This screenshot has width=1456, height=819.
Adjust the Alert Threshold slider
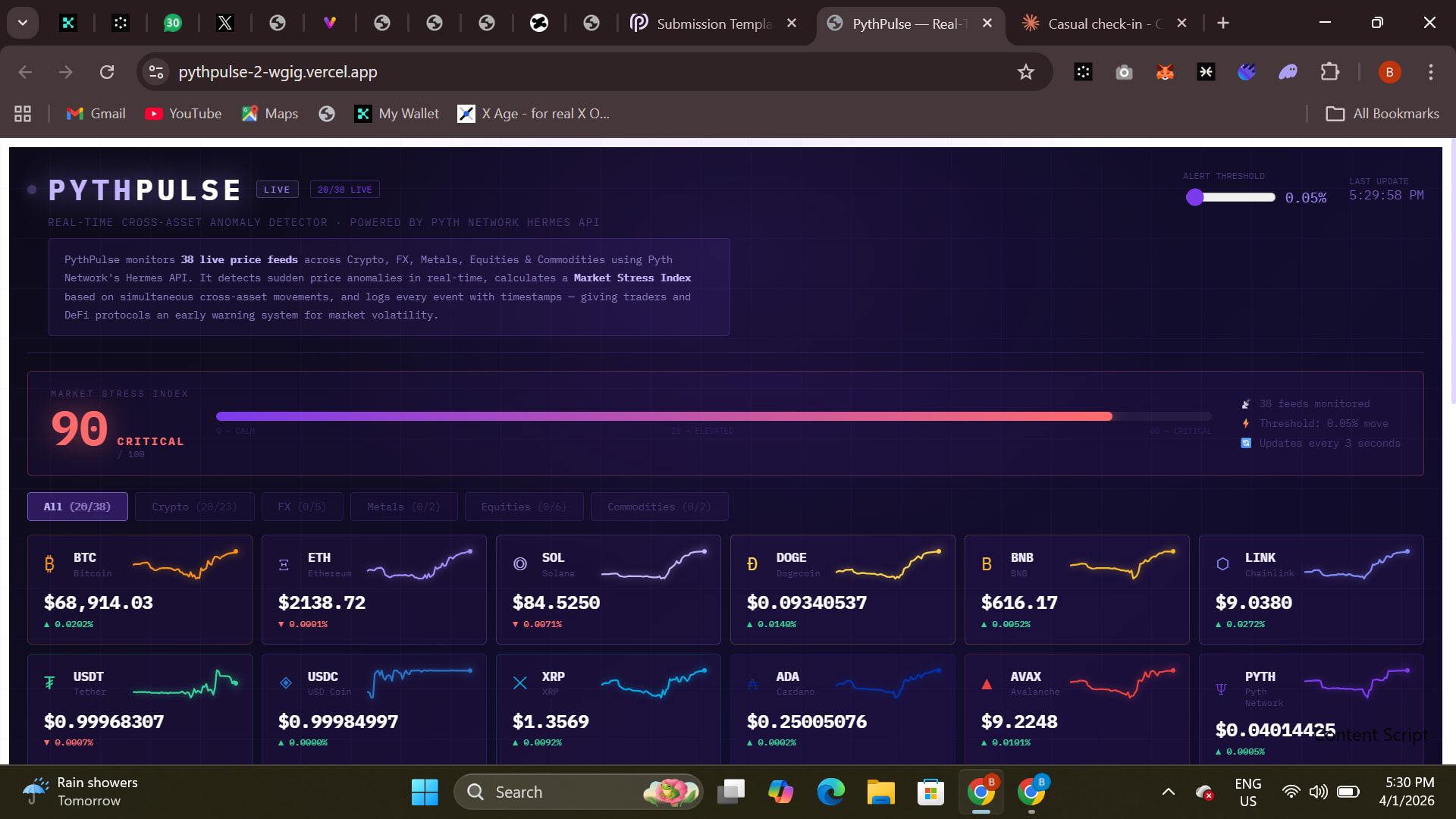[1231, 197]
